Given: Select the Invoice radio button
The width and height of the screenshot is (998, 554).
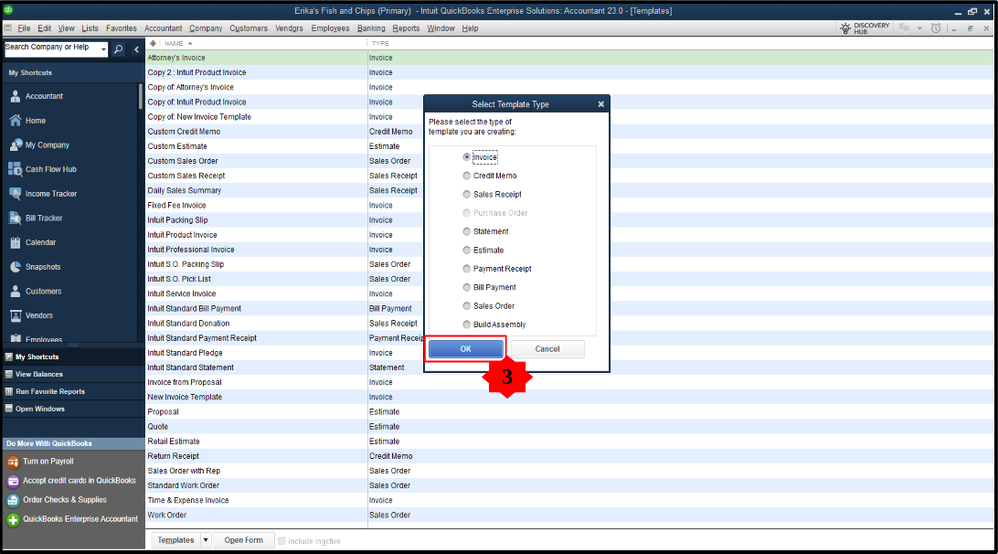Looking at the screenshot, I should click(467, 157).
